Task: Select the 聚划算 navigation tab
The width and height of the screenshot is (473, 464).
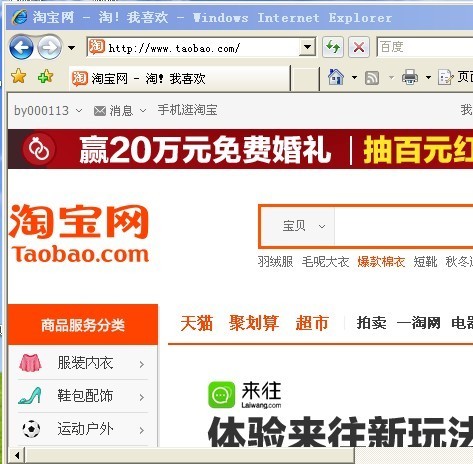Action: [254, 323]
